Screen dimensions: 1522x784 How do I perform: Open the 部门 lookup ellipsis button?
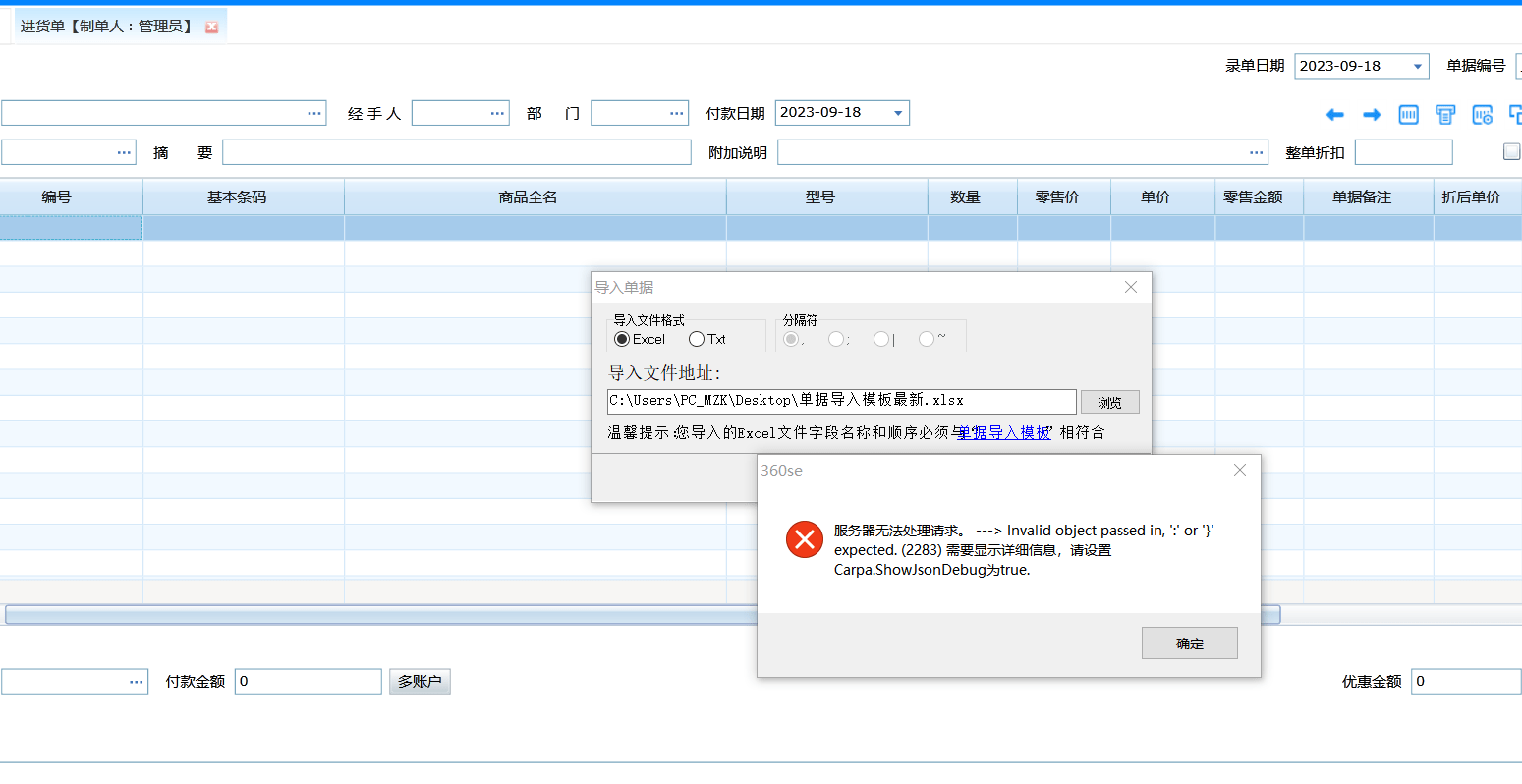point(677,113)
